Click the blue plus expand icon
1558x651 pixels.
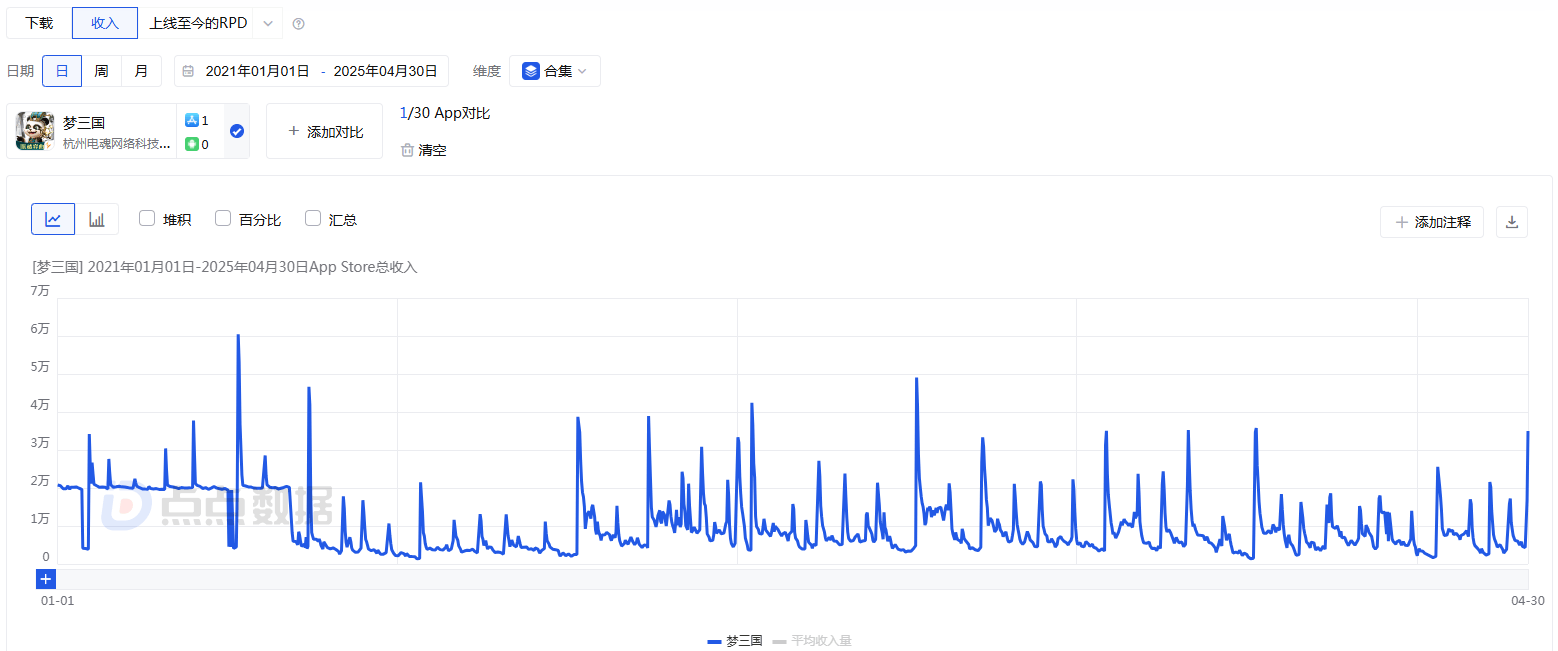[x=46, y=579]
